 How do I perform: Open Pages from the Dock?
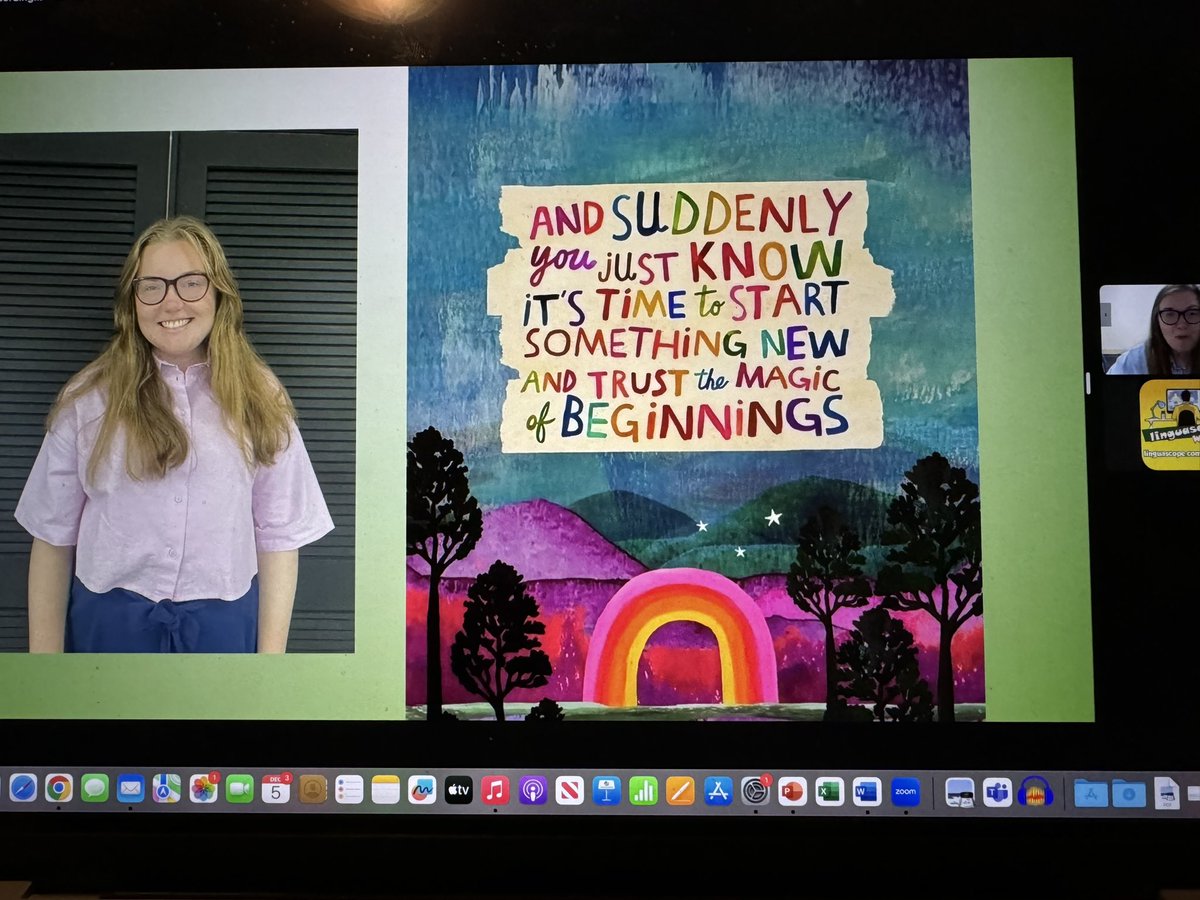680,790
